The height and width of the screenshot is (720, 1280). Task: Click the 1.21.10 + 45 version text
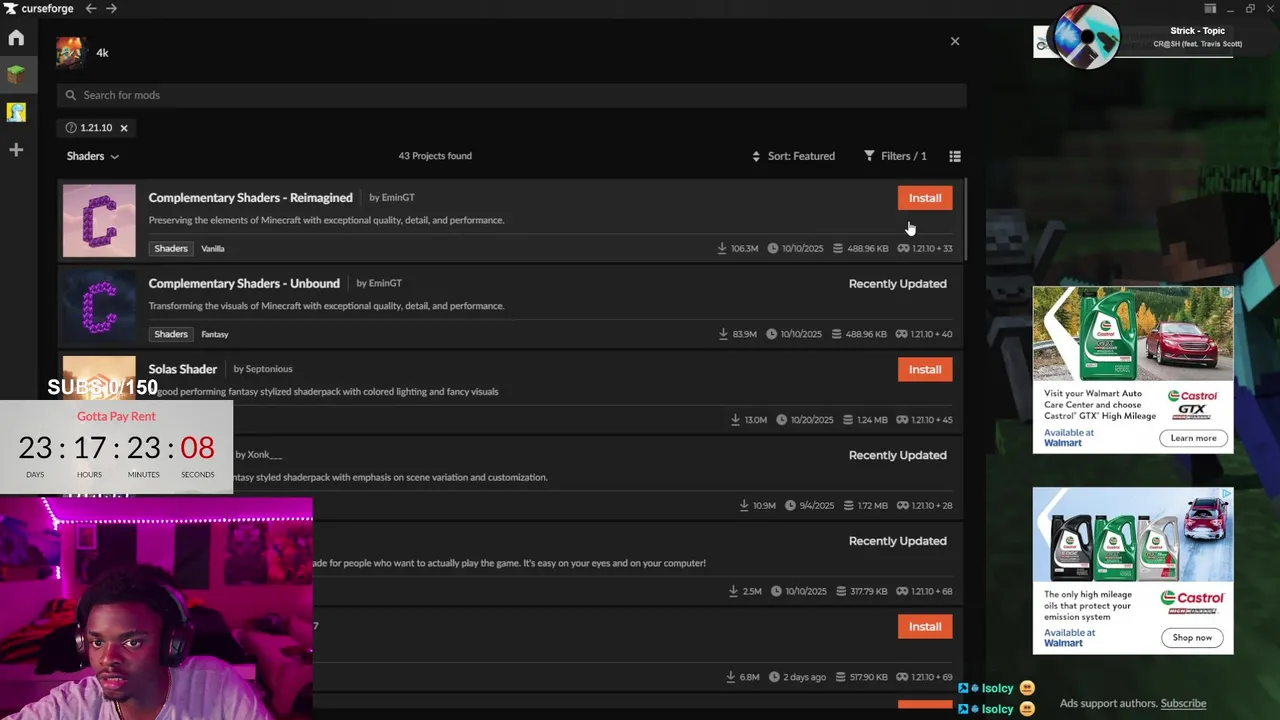point(932,420)
